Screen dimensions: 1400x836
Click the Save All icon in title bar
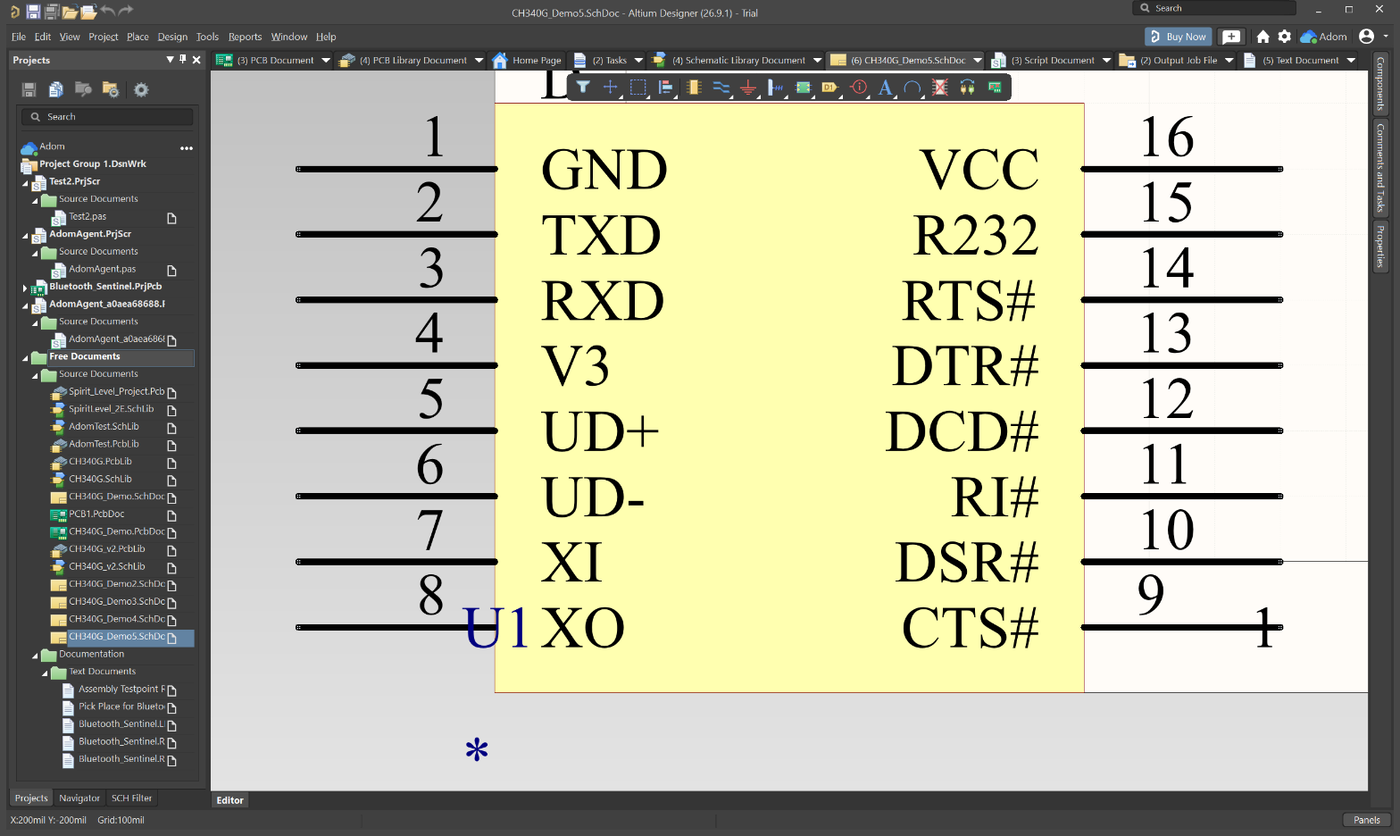(51, 11)
